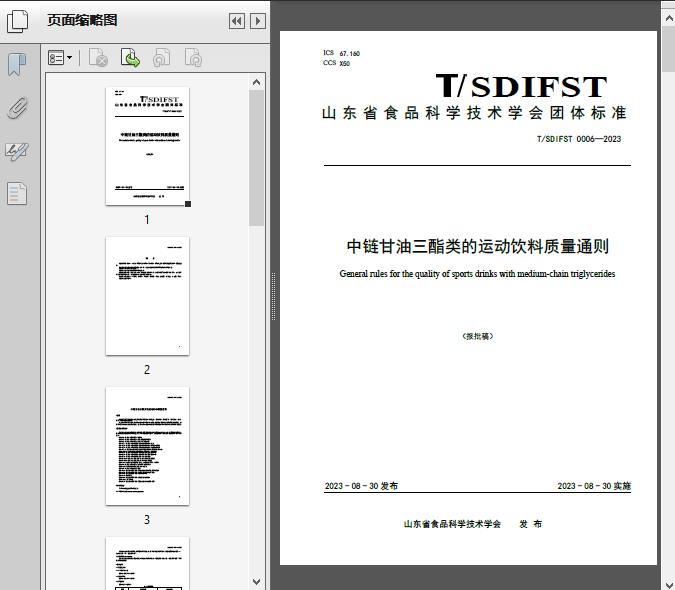Select page 2 thumbnail
This screenshot has width=675, height=590.
coord(147,296)
